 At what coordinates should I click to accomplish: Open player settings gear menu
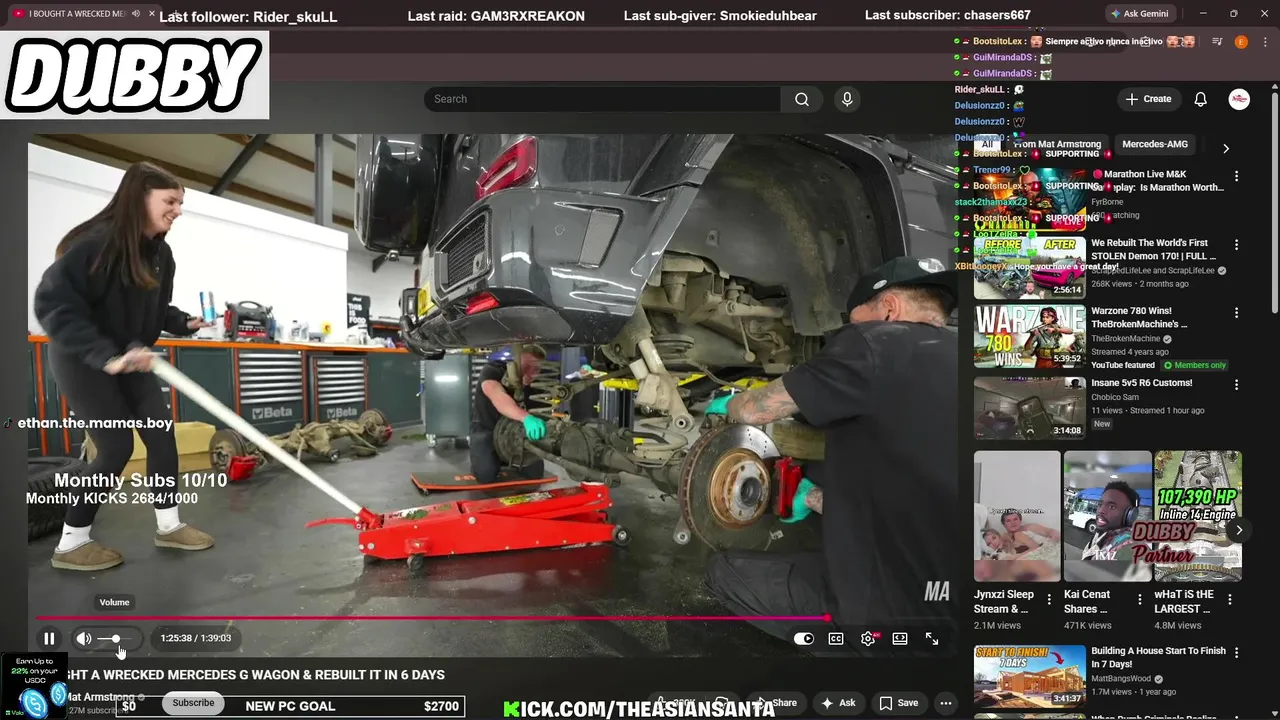868,638
